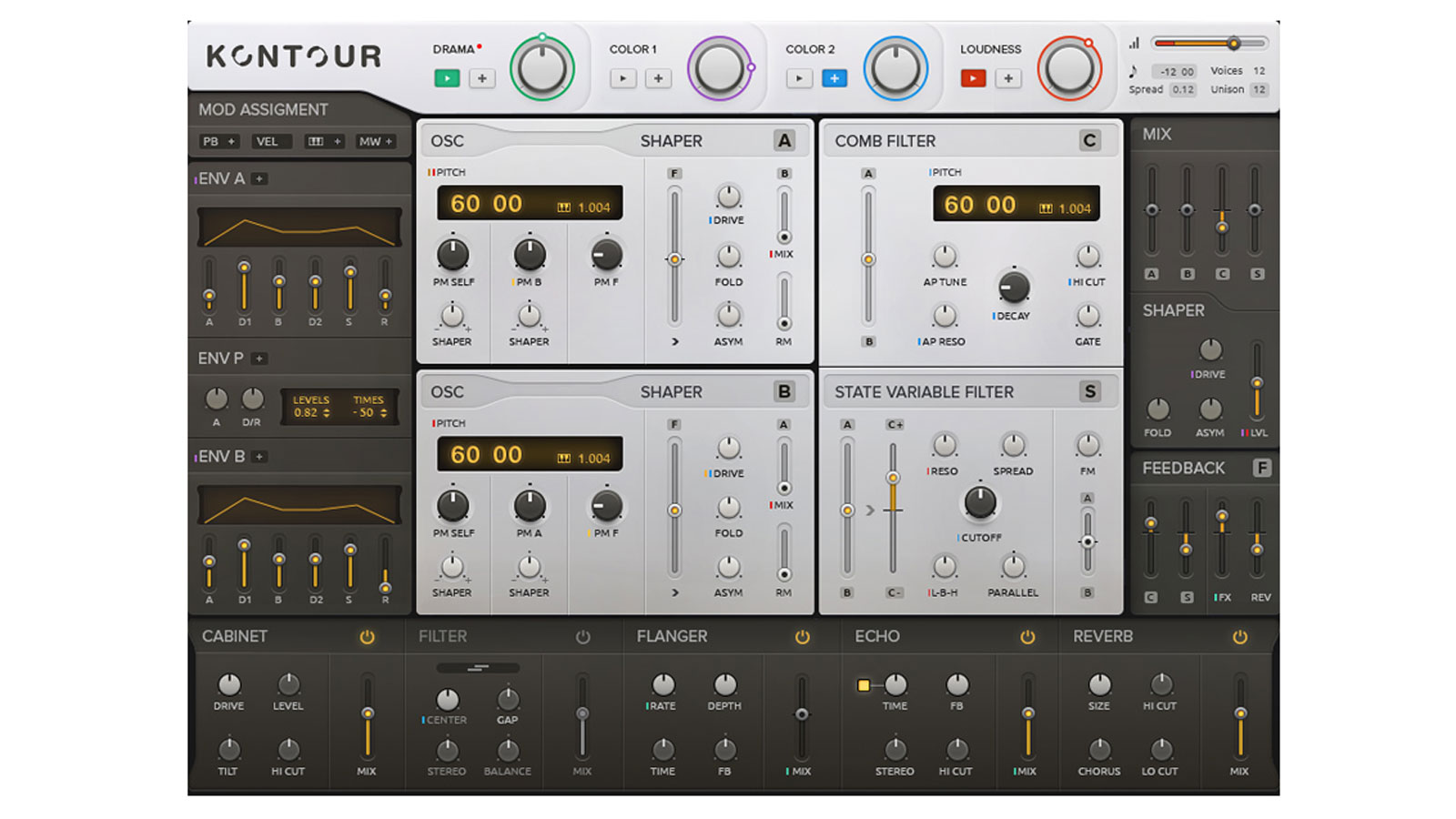This screenshot has width=1456, height=819.
Task: Click the ENV B envelope graph display
Action: [x=299, y=505]
